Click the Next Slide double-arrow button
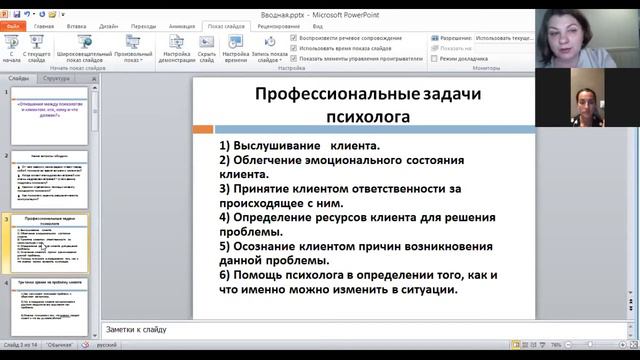Screen dimensions: 640x360 [x=631, y=308]
